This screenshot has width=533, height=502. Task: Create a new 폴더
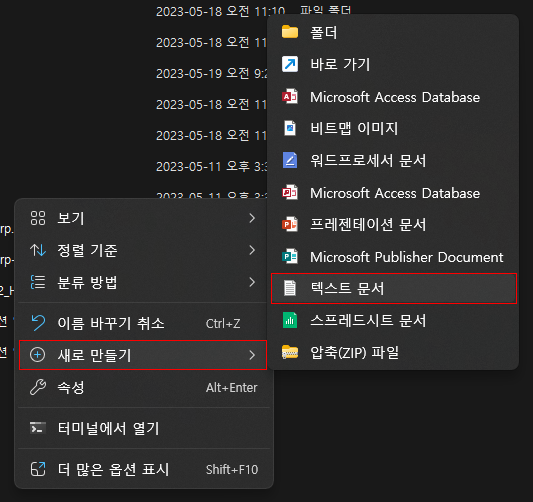[x=394, y=33]
